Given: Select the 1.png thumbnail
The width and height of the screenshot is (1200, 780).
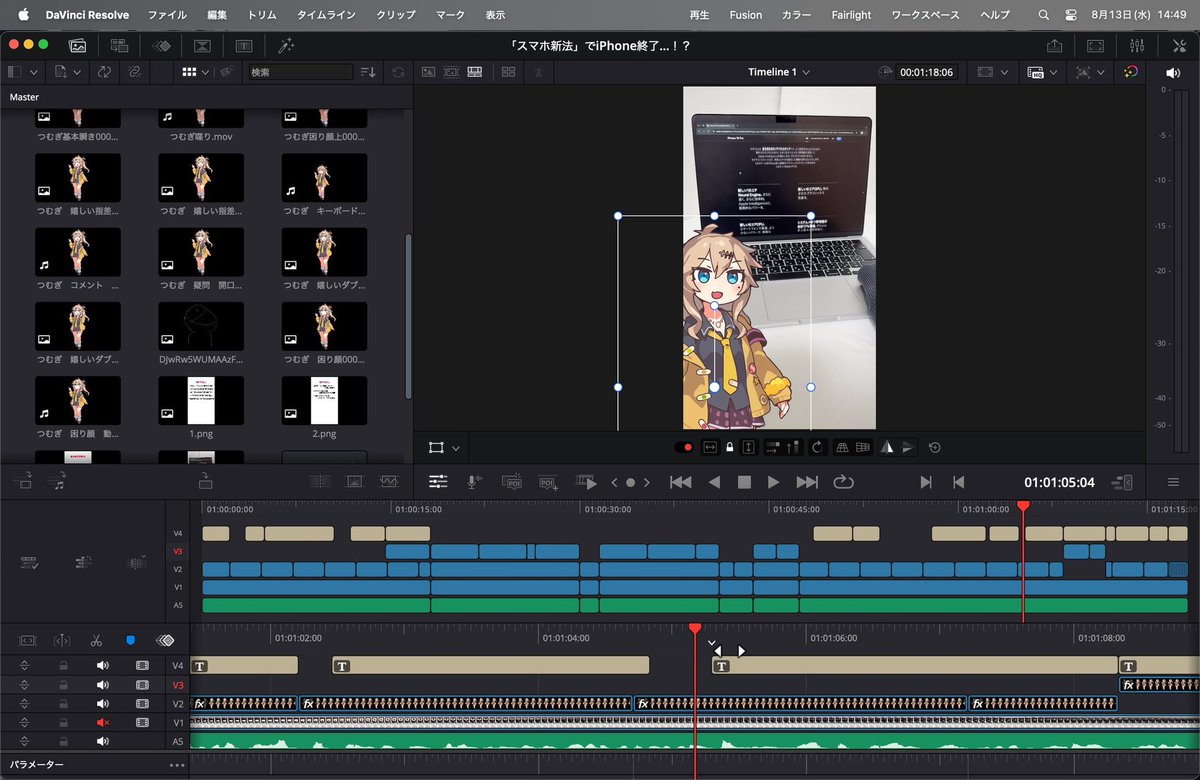Looking at the screenshot, I should [x=201, y=400].
